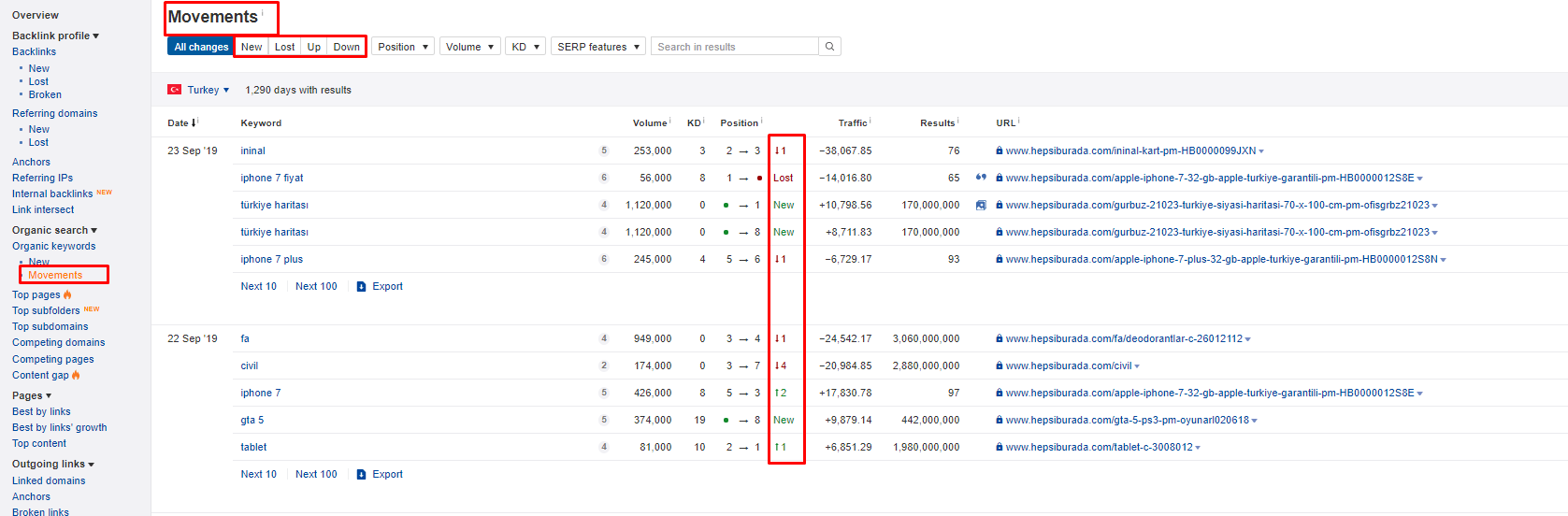
Task: Click the info icon beside URL header
Action: click(1019, 121)
